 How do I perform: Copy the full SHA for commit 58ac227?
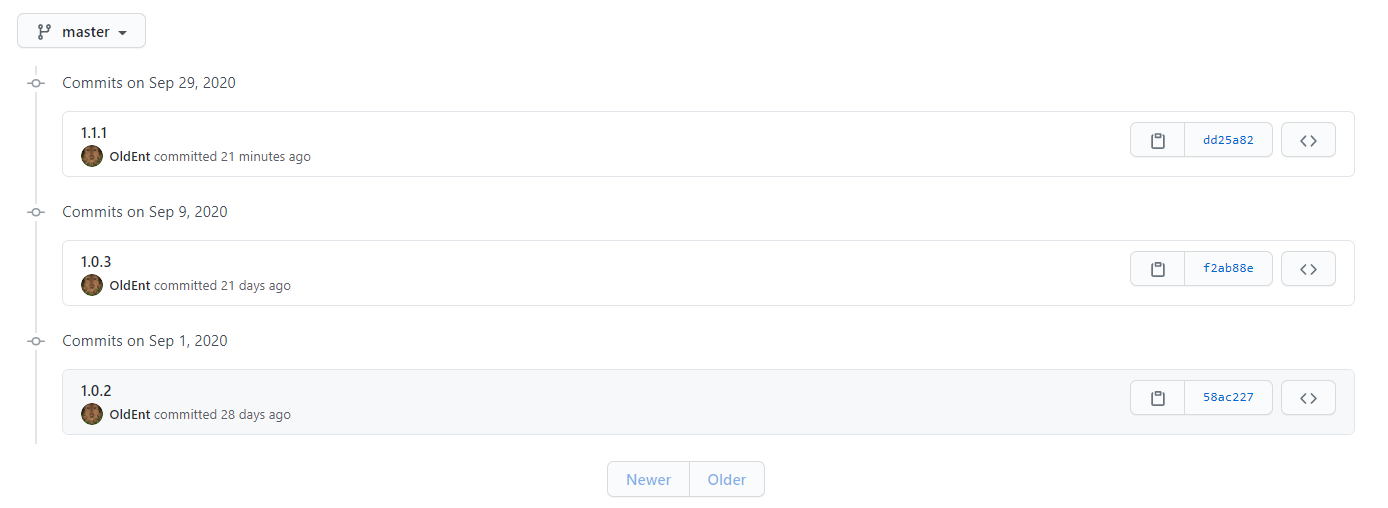pos(1158,398)
